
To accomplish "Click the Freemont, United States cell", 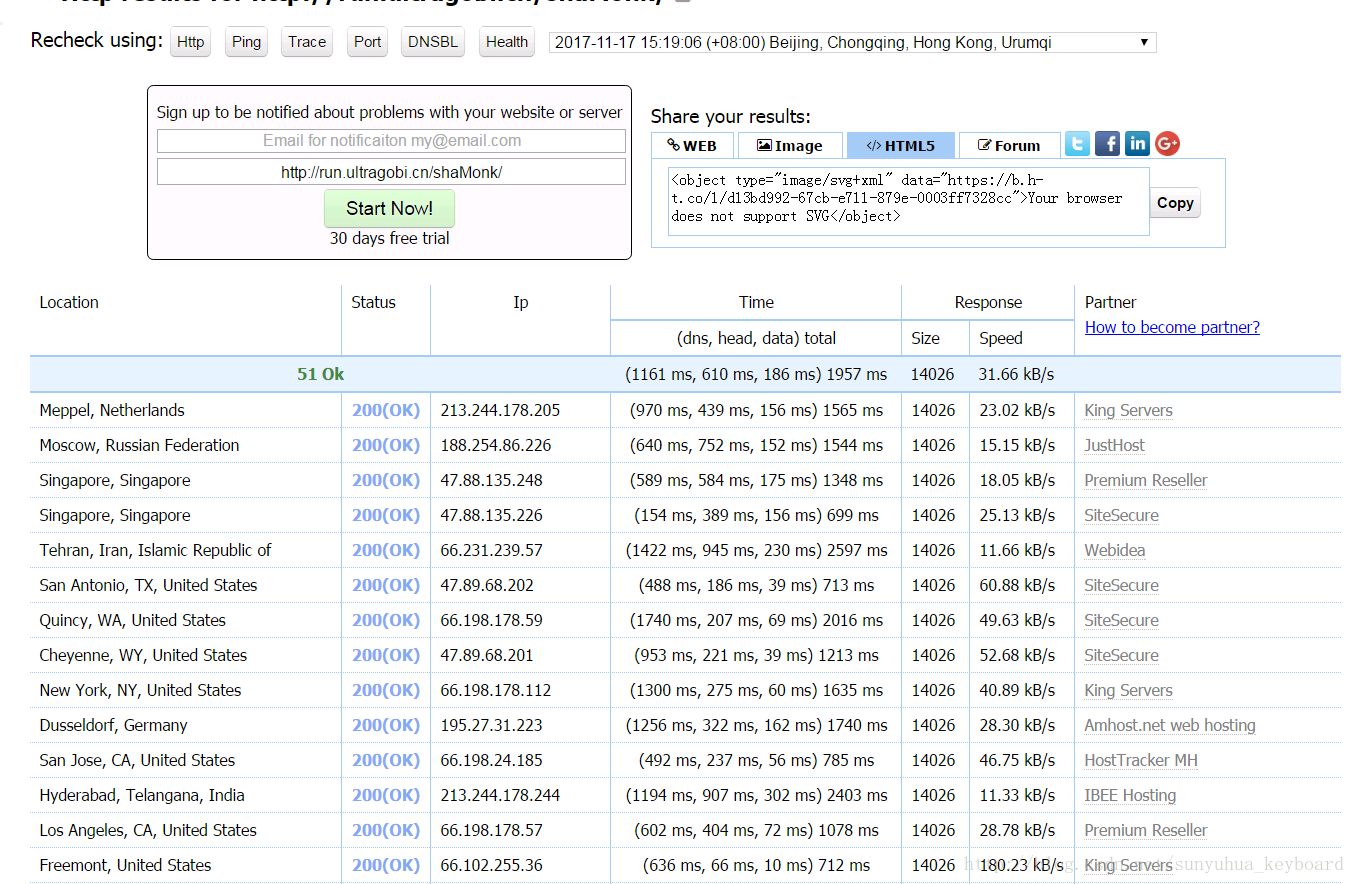I will [125, 865].
